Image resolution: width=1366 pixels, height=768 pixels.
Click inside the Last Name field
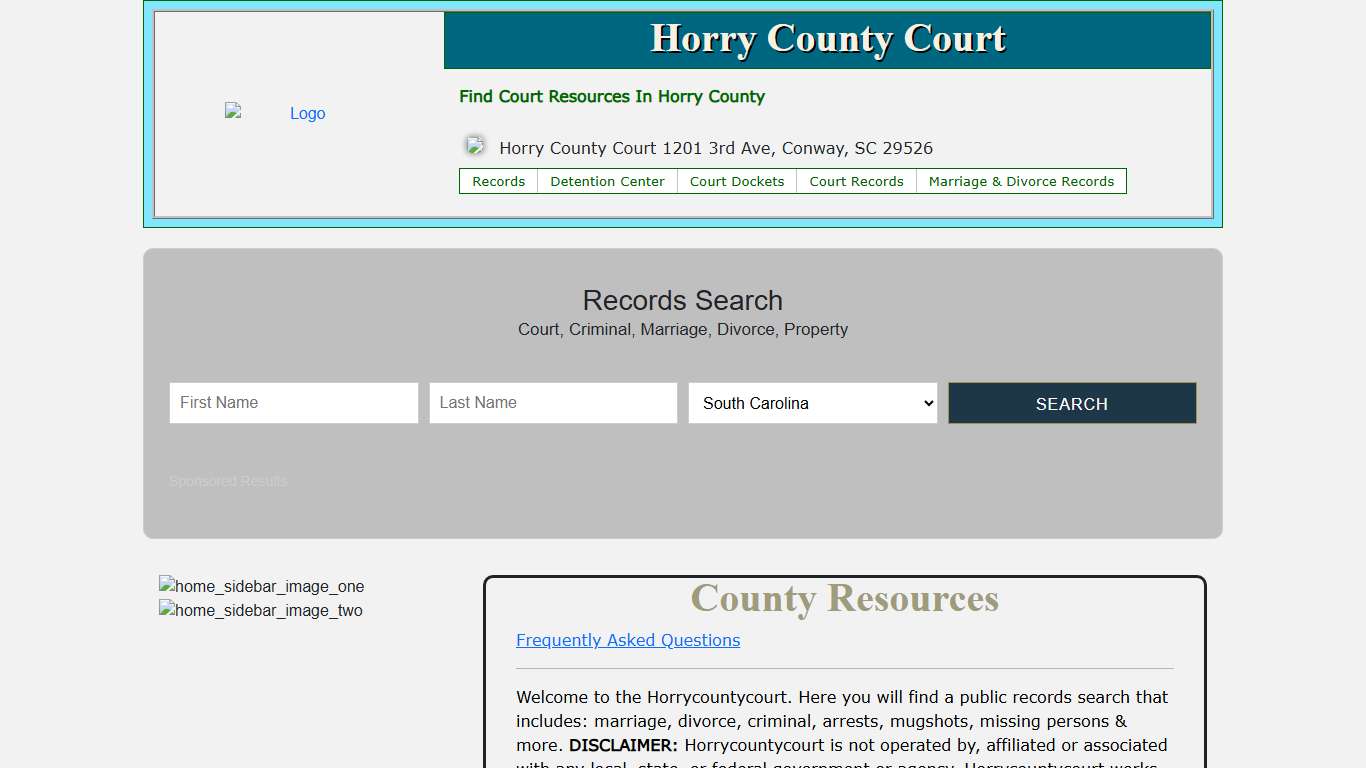click(553, 403)
